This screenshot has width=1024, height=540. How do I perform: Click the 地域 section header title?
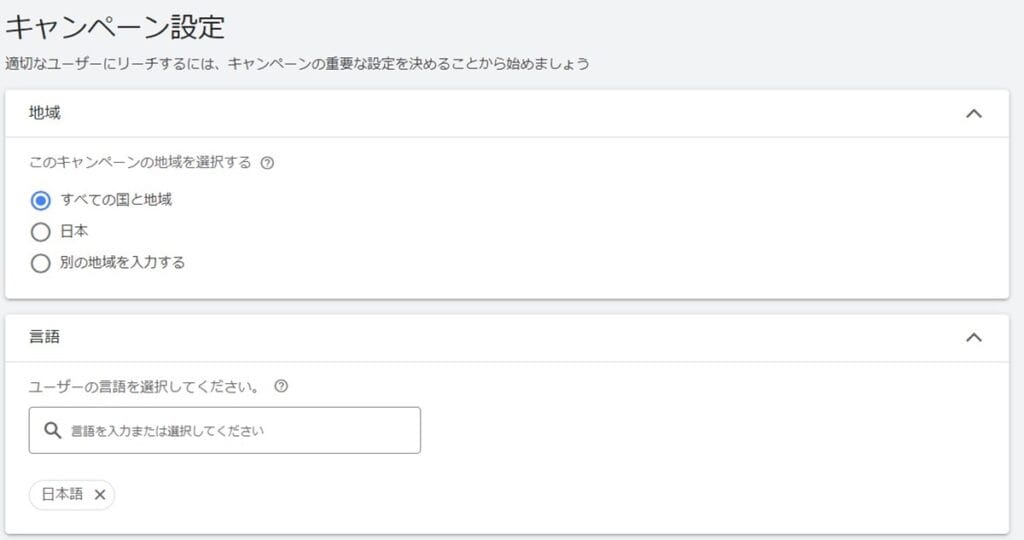tap(44, 113)
